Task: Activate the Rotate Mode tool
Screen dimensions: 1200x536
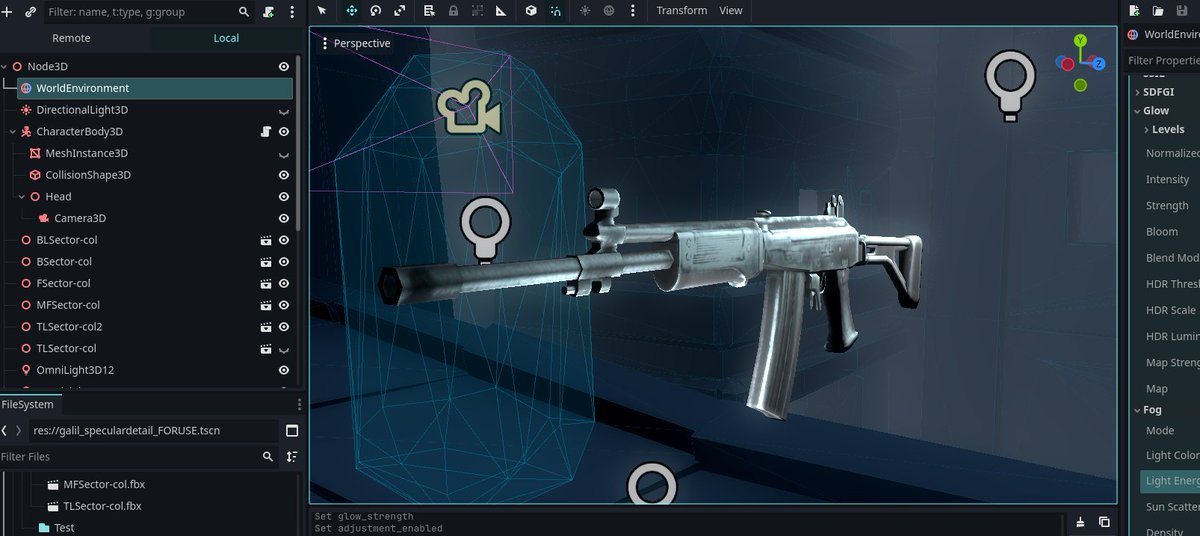Action: point(376,11)
